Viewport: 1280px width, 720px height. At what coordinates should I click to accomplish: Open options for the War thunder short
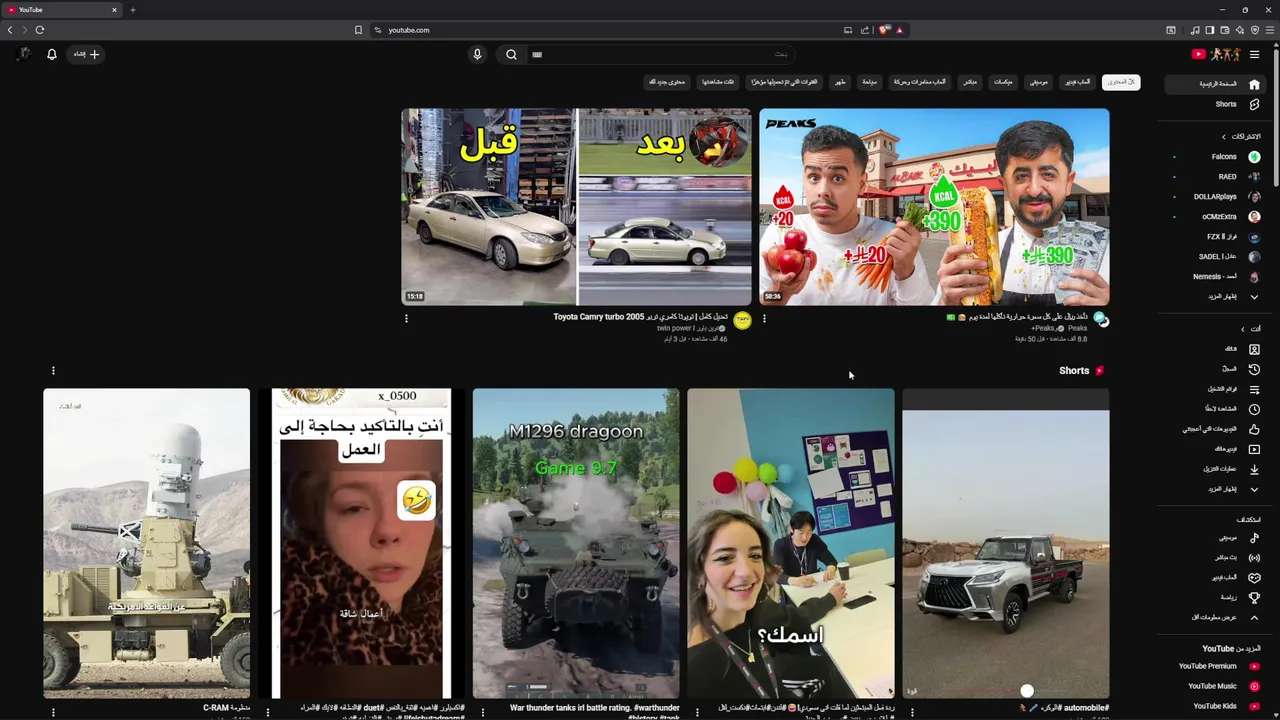click(483, 712)
